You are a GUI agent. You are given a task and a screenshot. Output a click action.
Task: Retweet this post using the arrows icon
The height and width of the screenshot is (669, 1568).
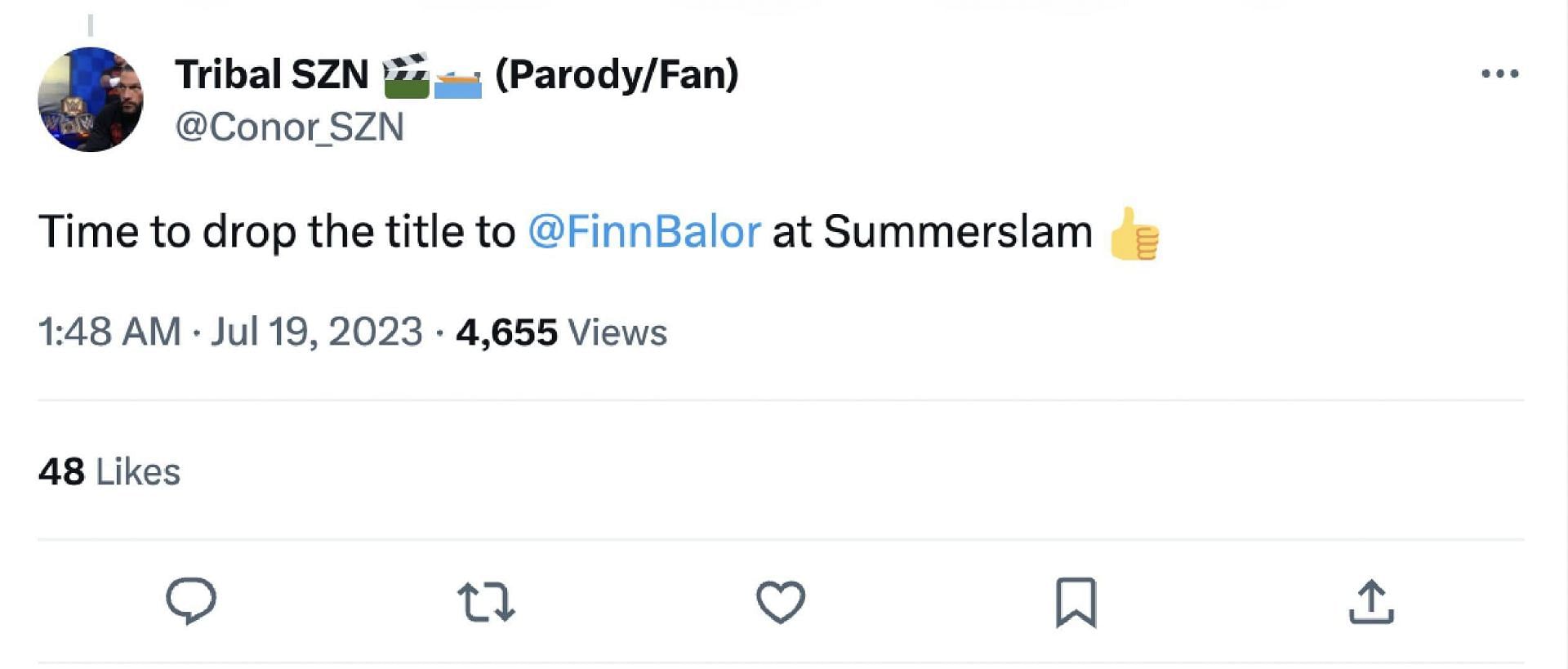point(486,602)
